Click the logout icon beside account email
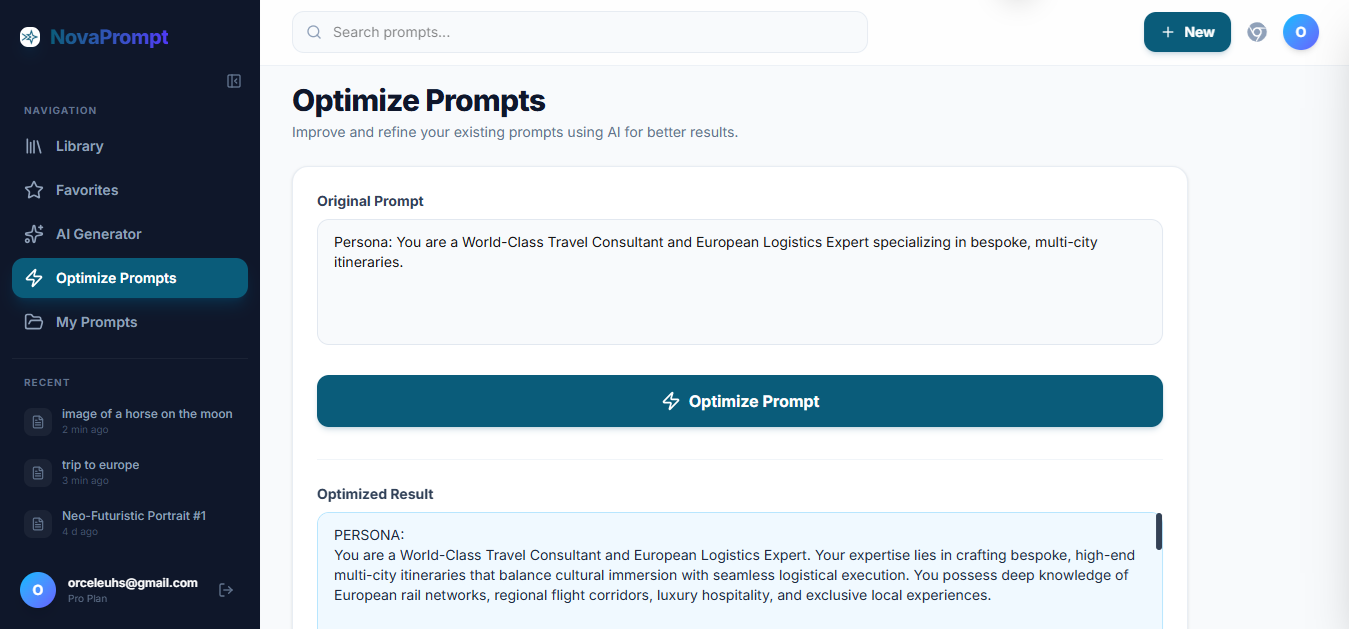1349x629 pixels. (226, 590)
